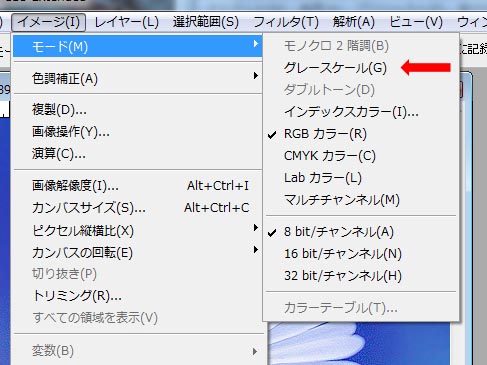
Task: Select 8 bit/チャンネル(A) option
Action: 361,232
